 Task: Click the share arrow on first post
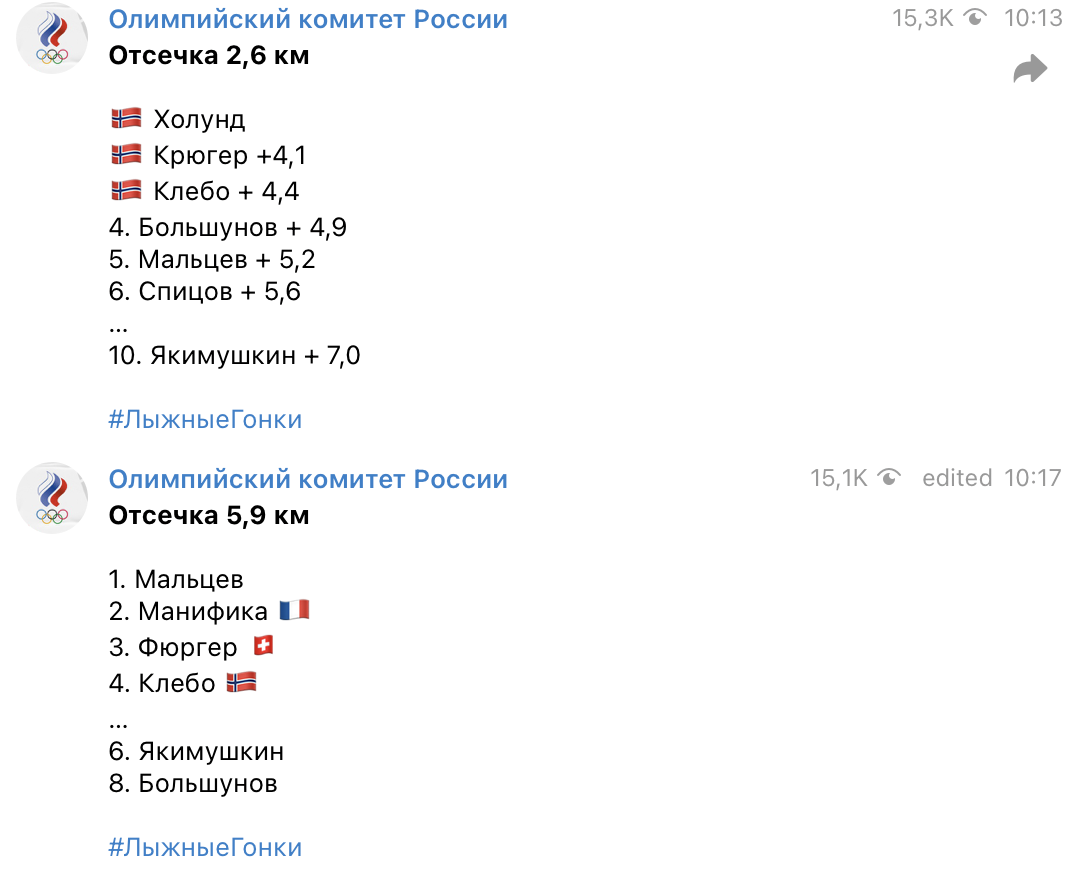point(1029,70)
